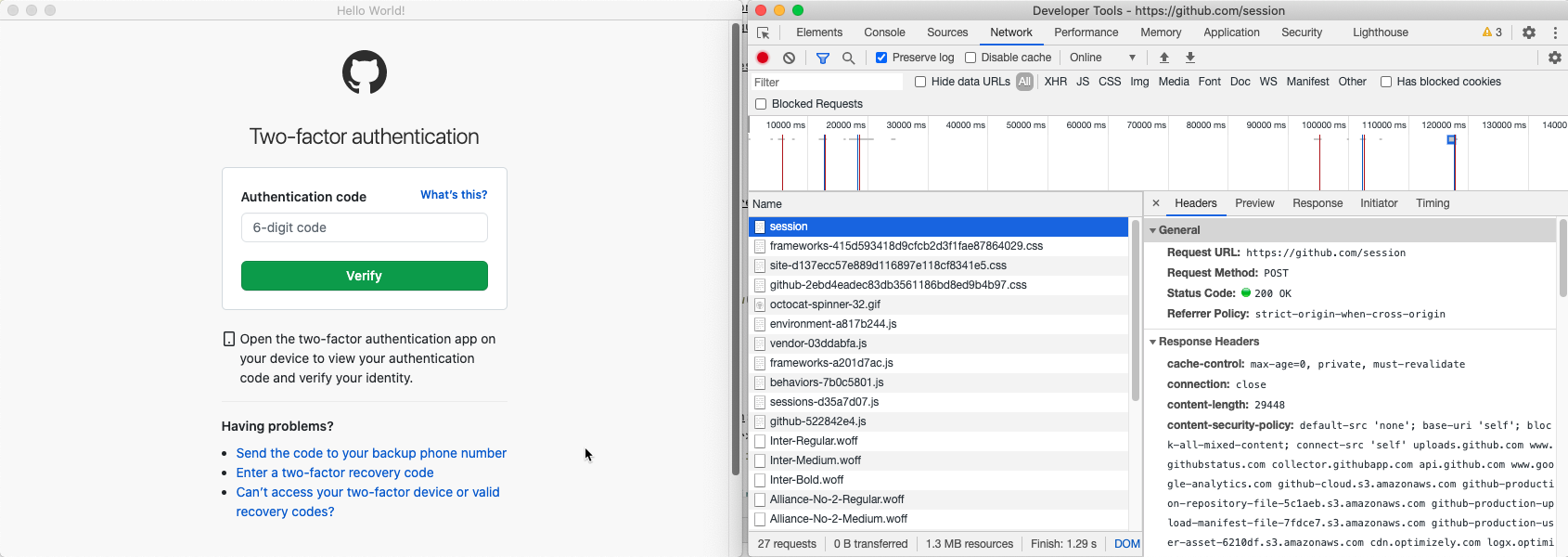Clear the network log
Image resolution: width=1568 pixels, height=557 pixels.
pyautogui.click(x=789, y=58)
